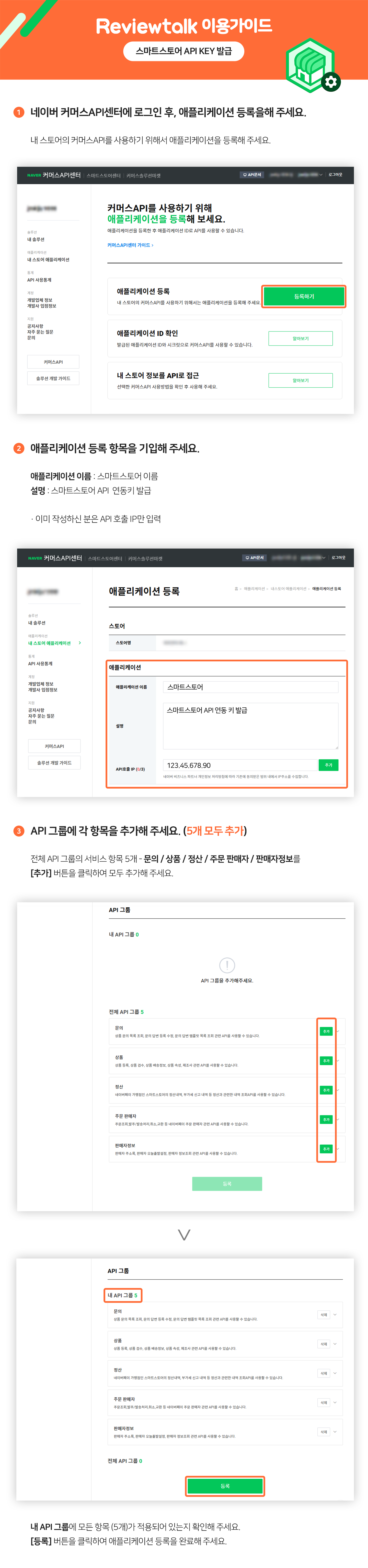Add the 판매자정보 API group

point(326,1149)
